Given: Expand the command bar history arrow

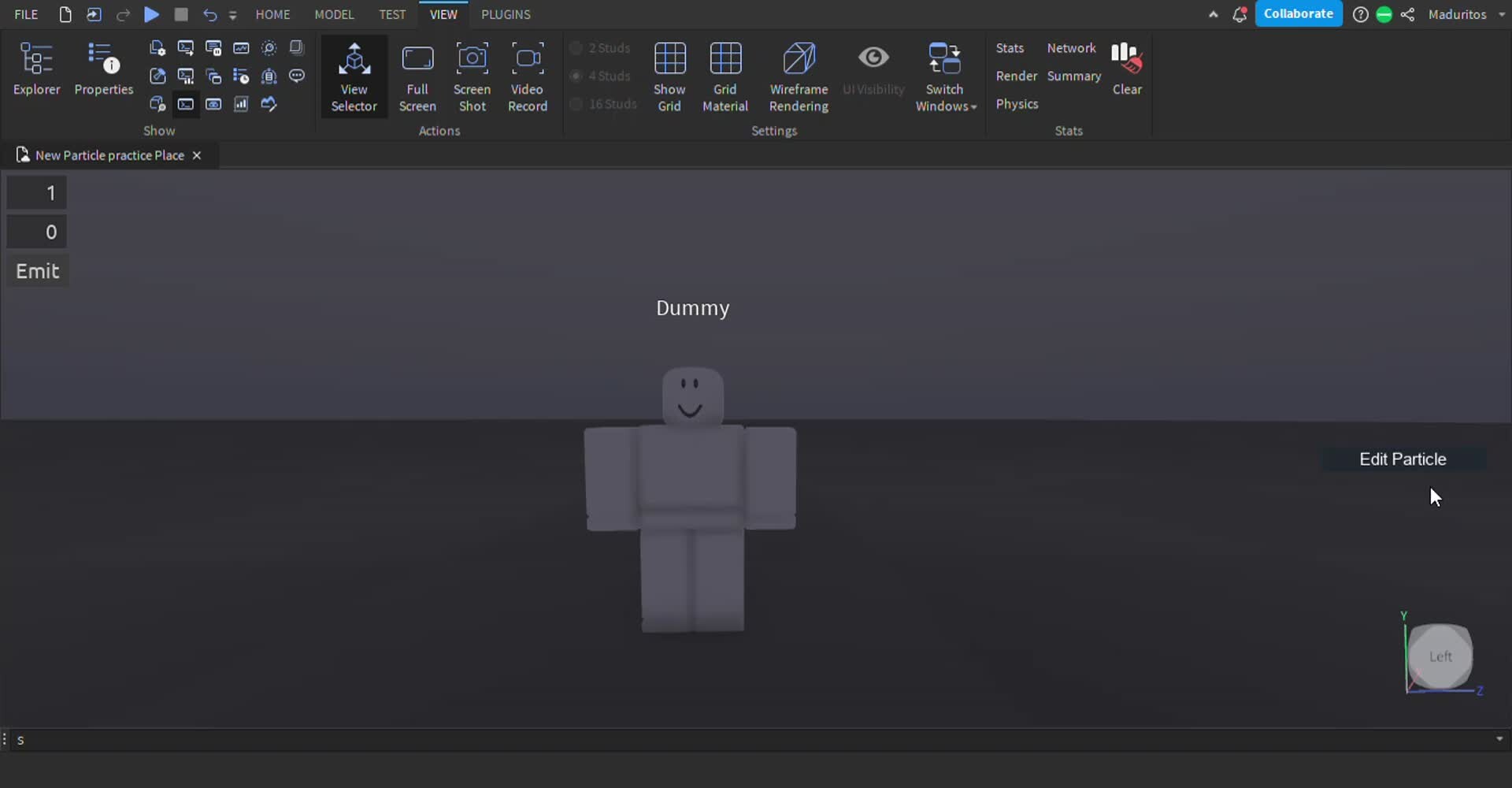Looking at the screenshot, I should click(1499, 739).
